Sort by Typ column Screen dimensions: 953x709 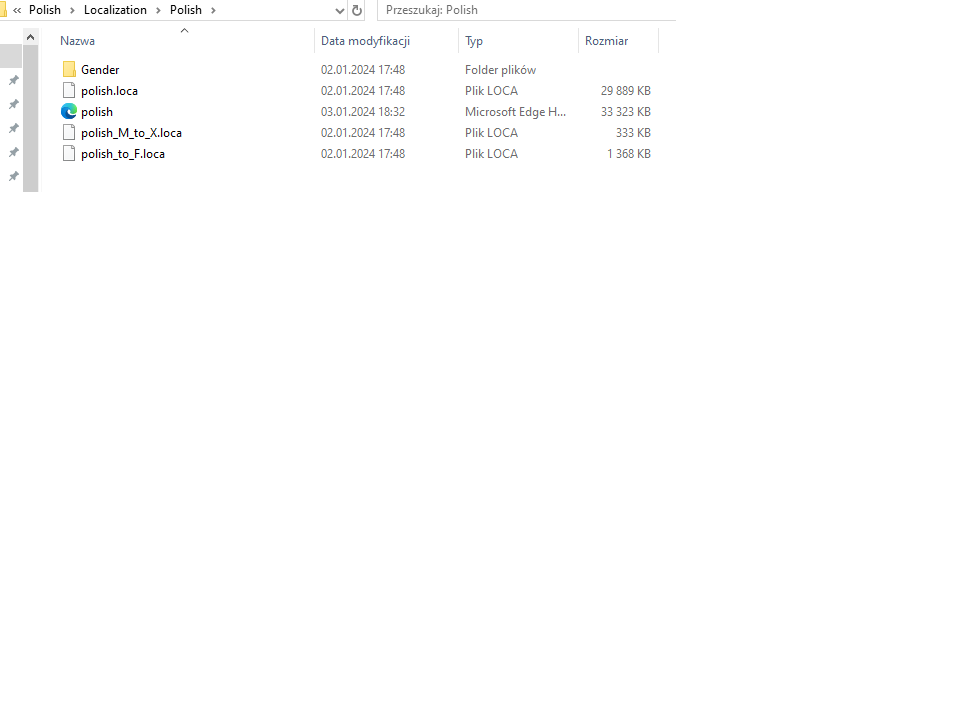click(x=473, y=41)
